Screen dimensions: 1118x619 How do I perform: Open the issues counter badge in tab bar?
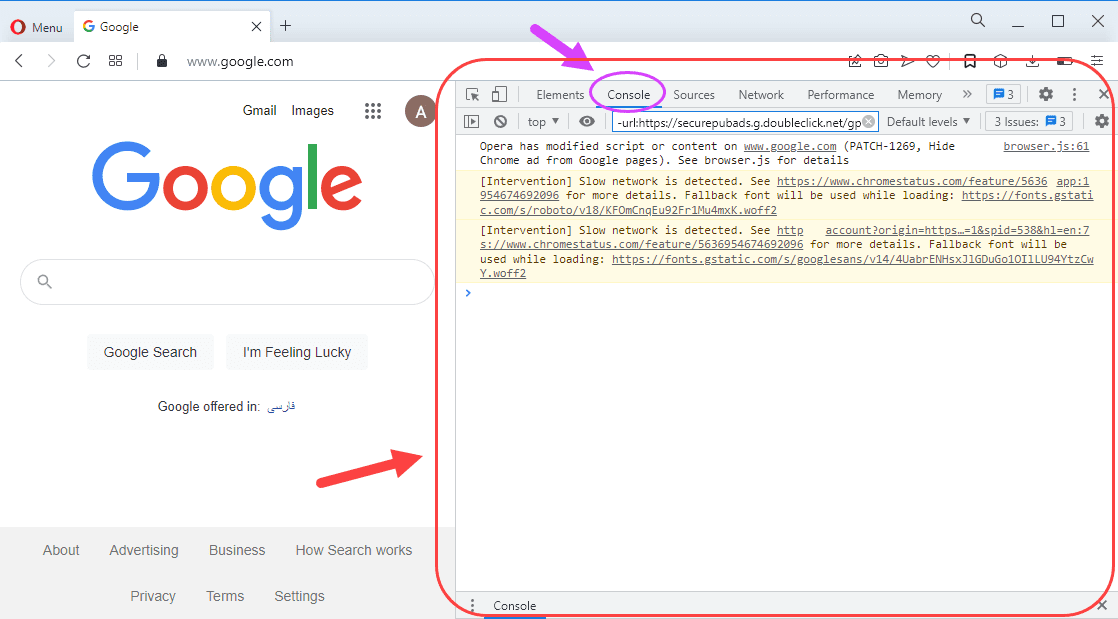click(x=1003, y=94)
